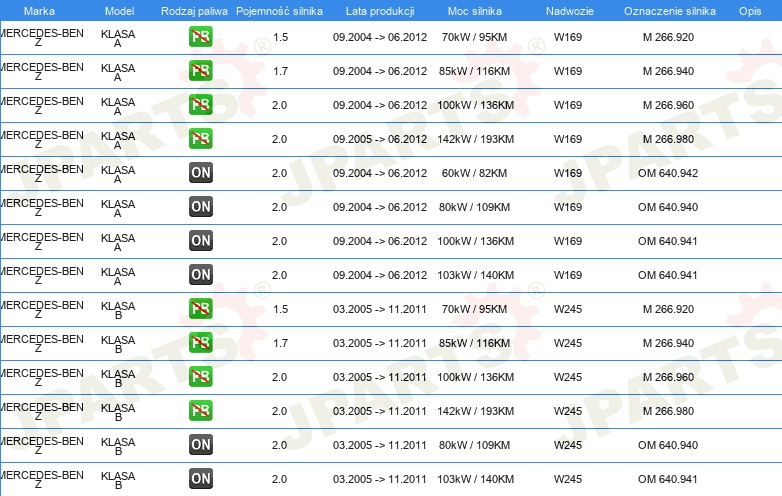This screenshot has height=496, width=782.
Task: Select KLASA A in the 60kW row
Action: [x=118, y=174]
